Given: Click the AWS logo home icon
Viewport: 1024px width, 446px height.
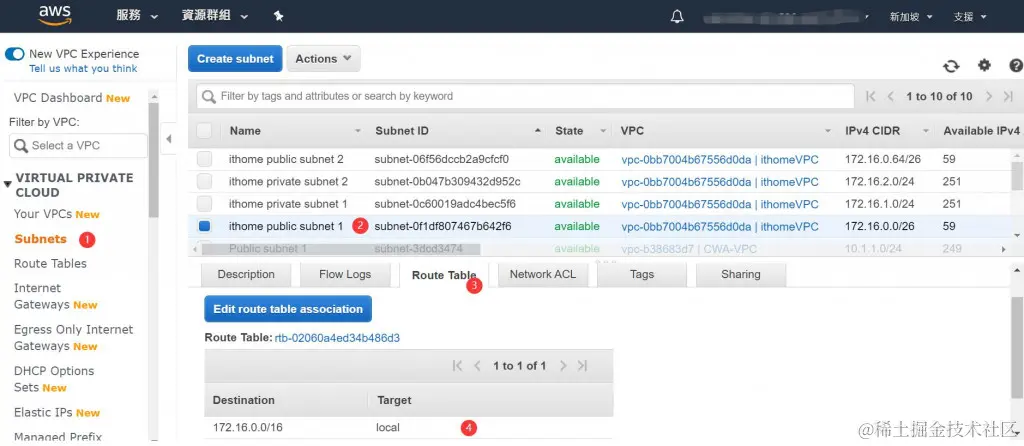Looking at the screenshot, I should point(55,16).
